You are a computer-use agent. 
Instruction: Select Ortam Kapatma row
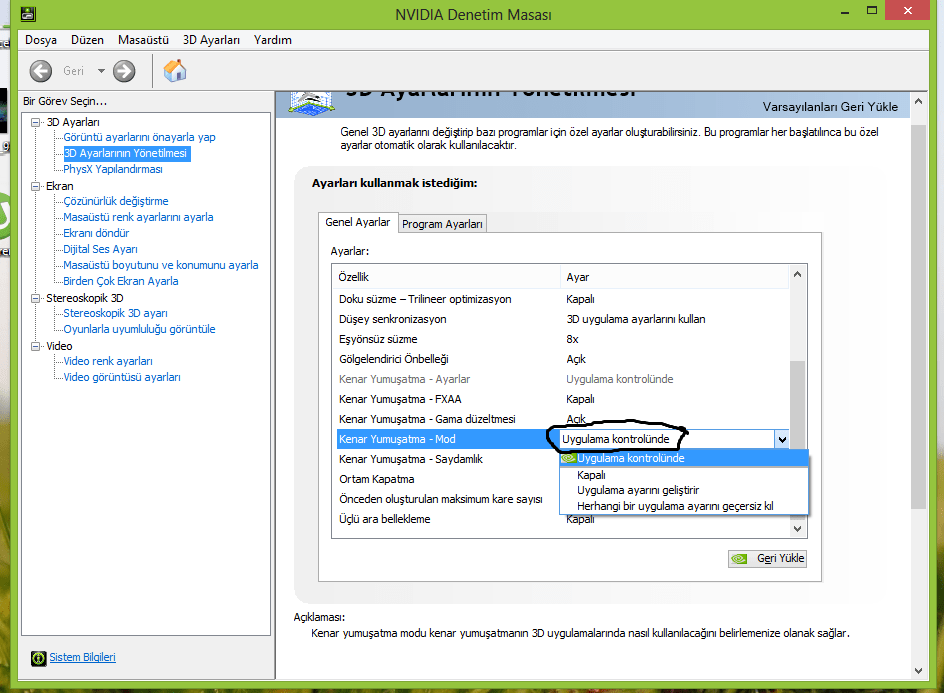[448, 479]
